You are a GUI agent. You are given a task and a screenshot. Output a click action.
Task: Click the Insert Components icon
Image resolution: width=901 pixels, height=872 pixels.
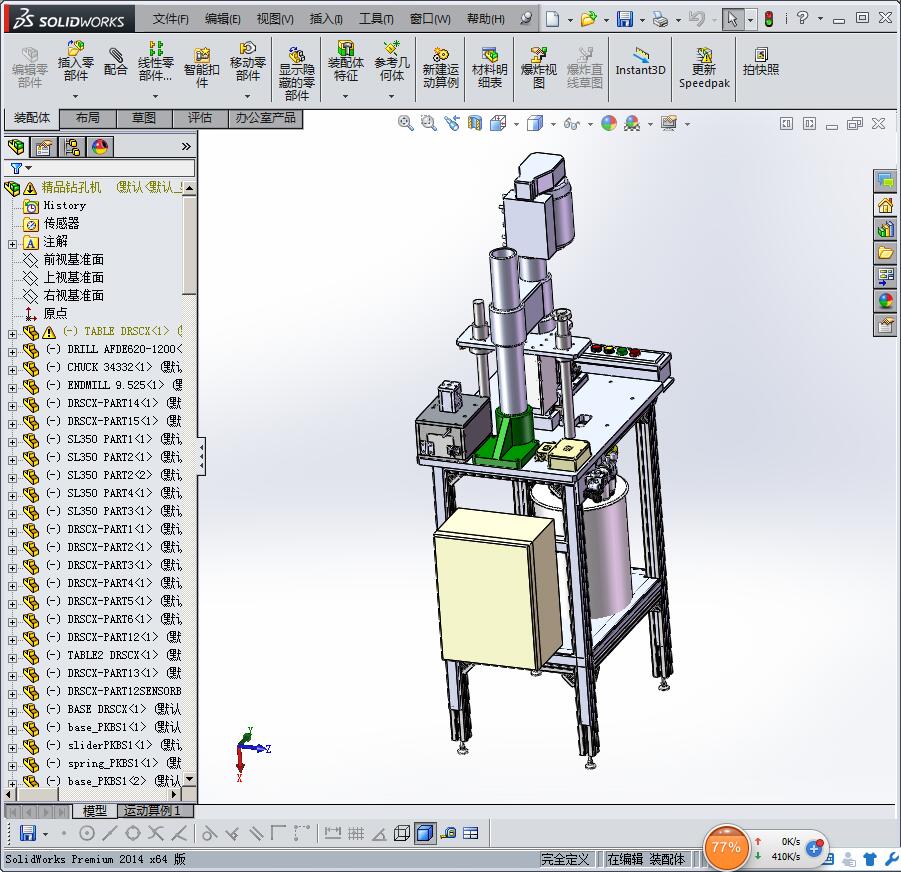pyautogui.click(x=75, y=61)
